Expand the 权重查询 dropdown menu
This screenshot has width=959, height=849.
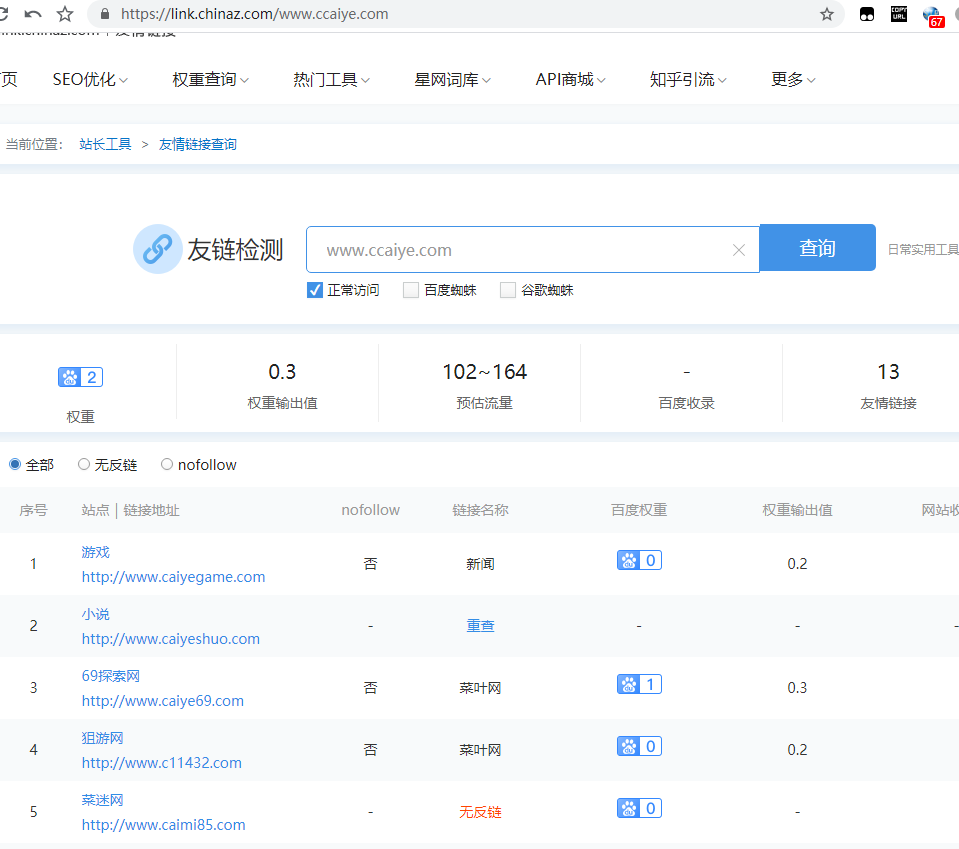point(210,80)
